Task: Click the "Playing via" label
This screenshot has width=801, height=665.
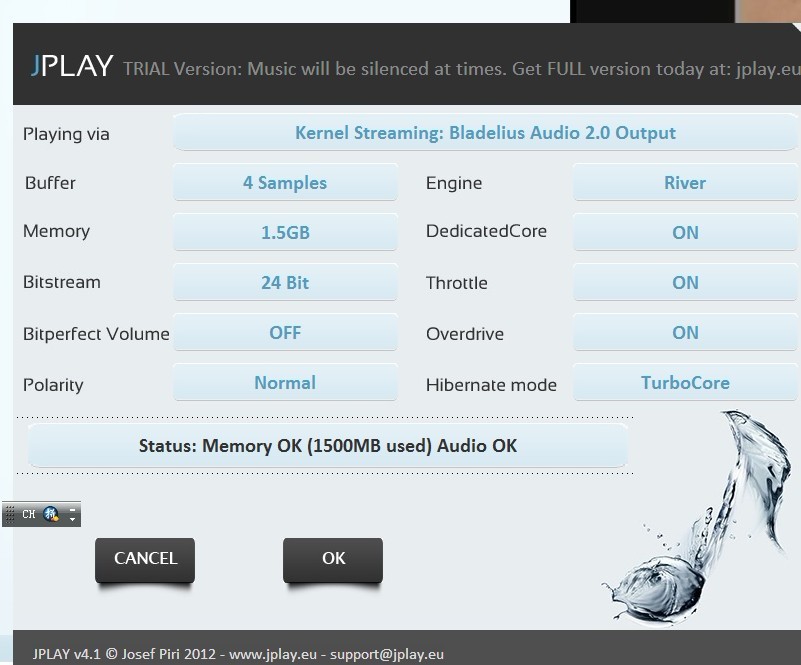Action: coord(66,134)
